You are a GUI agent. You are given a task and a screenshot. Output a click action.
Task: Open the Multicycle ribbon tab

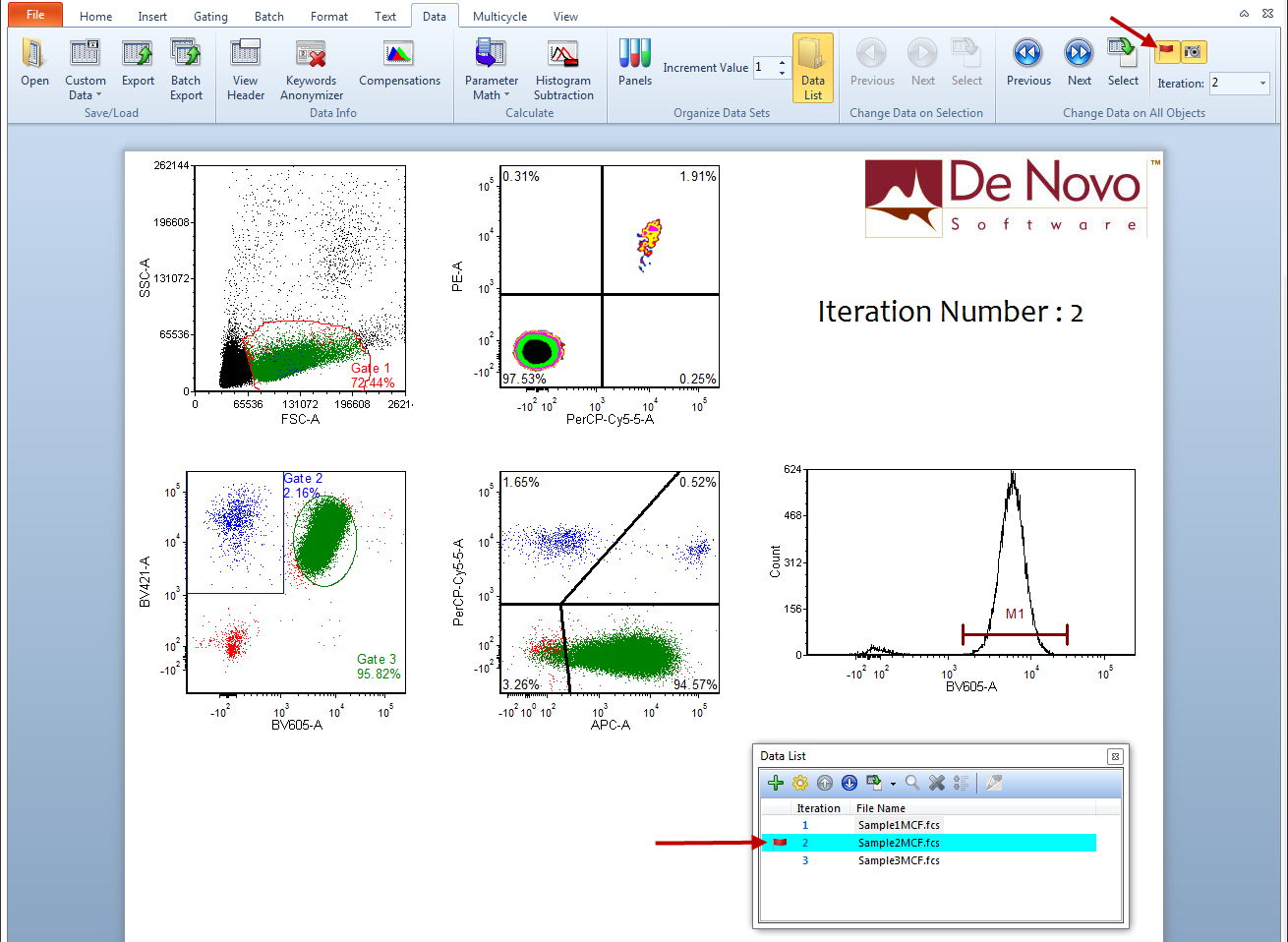tap(499, 17)
